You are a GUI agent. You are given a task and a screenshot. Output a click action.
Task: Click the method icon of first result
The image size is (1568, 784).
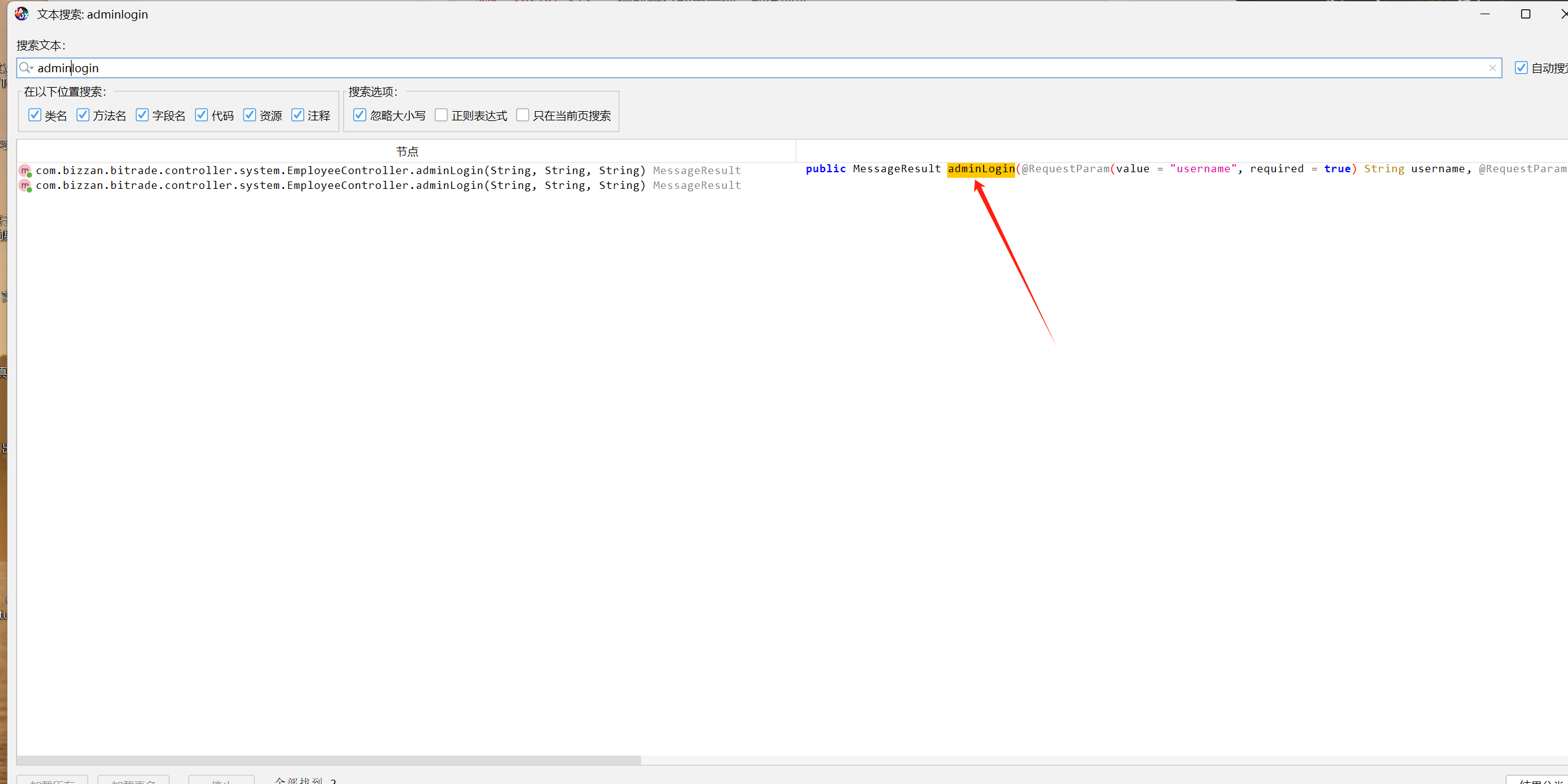pos(25,170)
